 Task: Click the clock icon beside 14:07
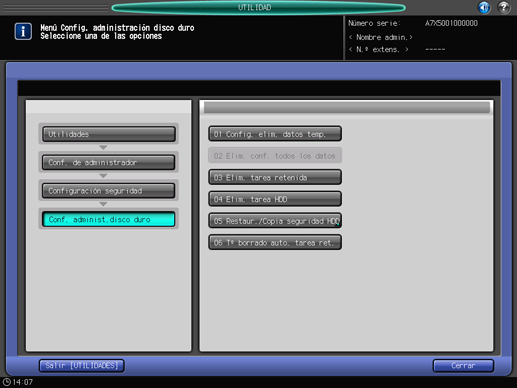tap(6, 382)
